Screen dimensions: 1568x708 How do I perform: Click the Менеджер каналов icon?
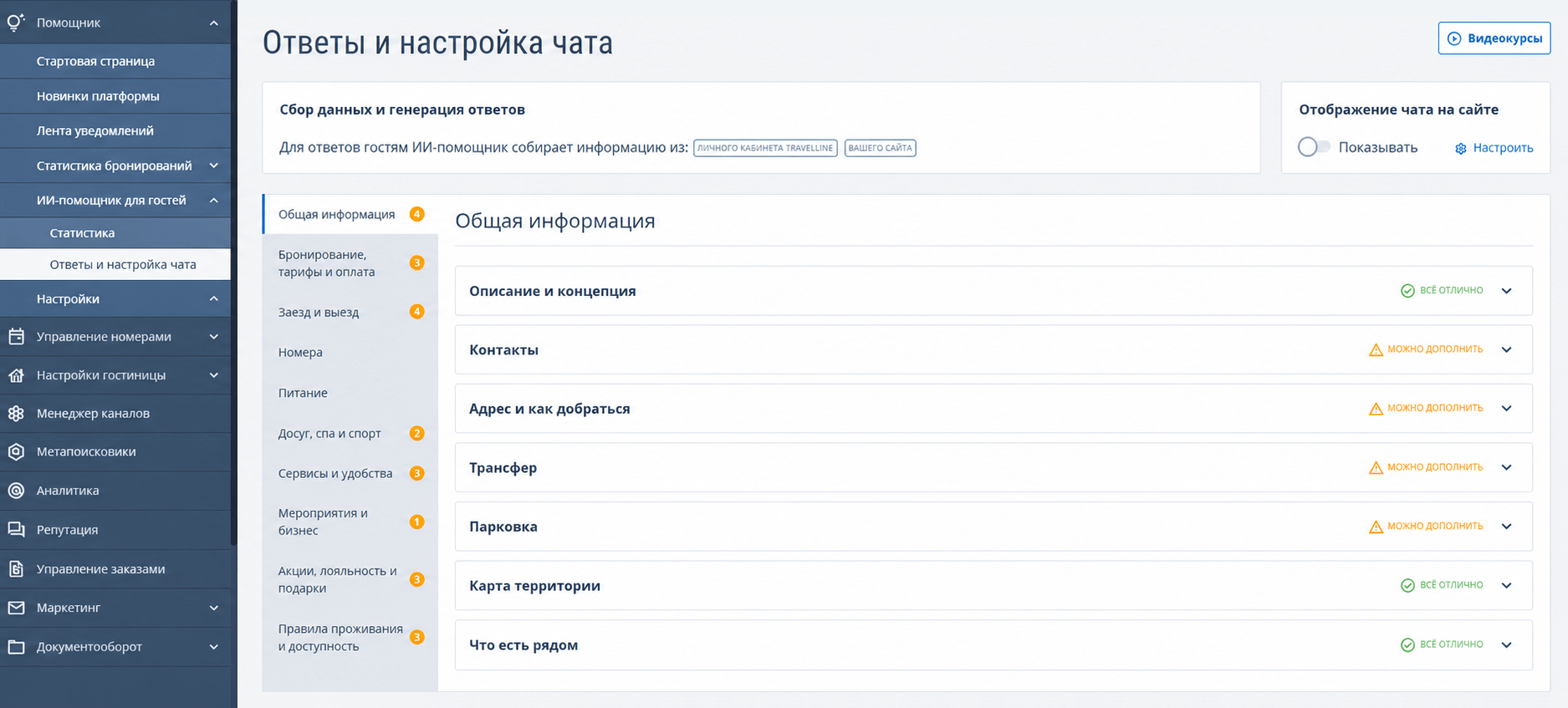pyautogui.click(x=16, y=413)
